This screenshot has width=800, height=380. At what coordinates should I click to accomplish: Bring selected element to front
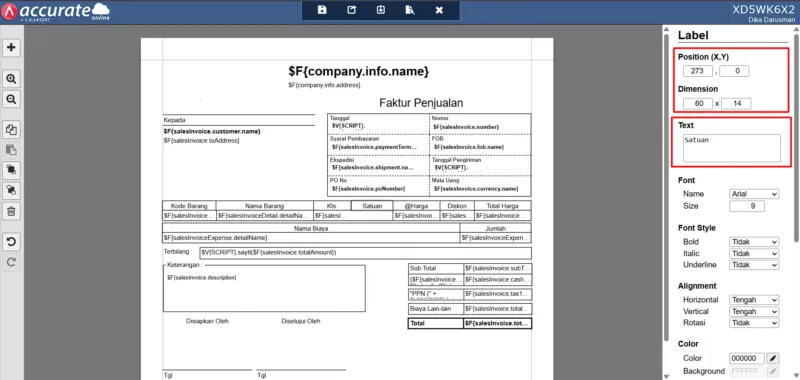tap(11, 170)
